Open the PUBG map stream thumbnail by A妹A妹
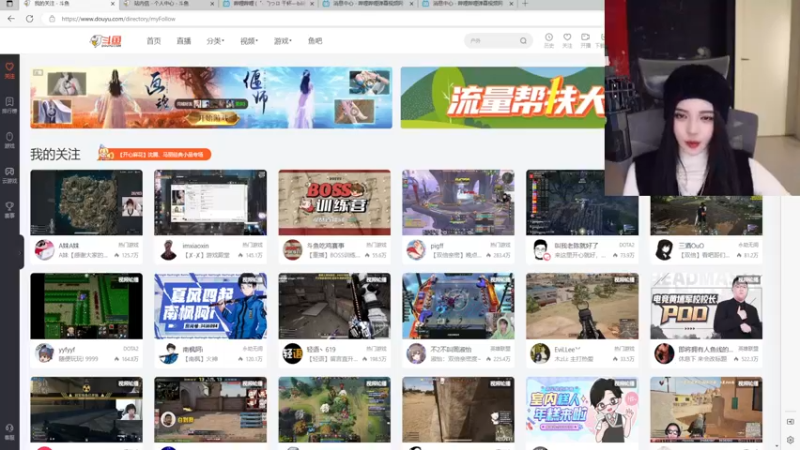The width and height of the screenshot is (800, 450). 86,203
